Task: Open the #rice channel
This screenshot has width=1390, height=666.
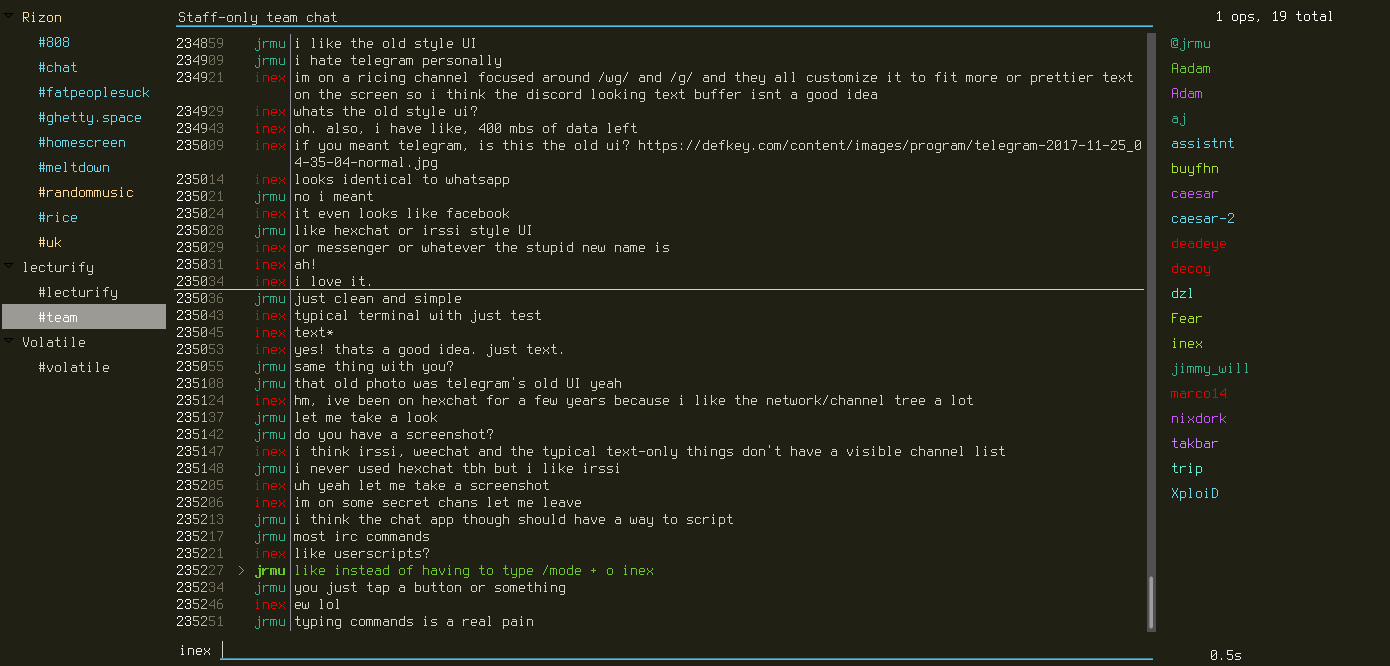Action: (58, 217)
